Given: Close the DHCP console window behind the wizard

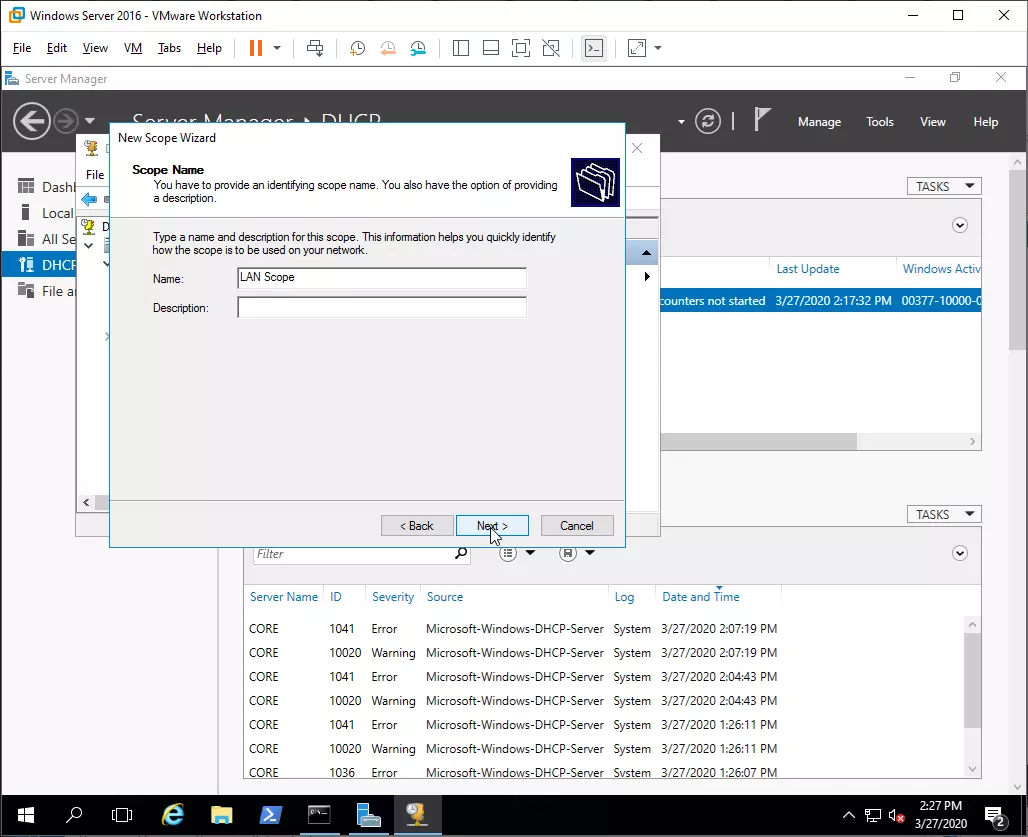Looking at the screenshot, I should [637, 148].
